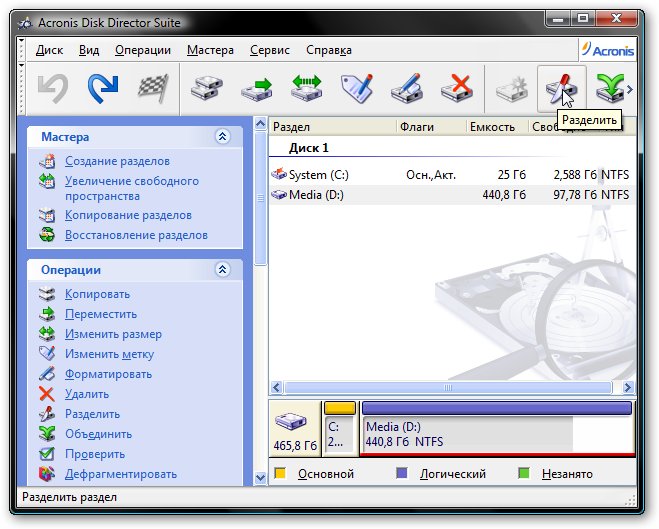
Task: Click the Объединить sidebar link
Action: click(x=98, y=434)
